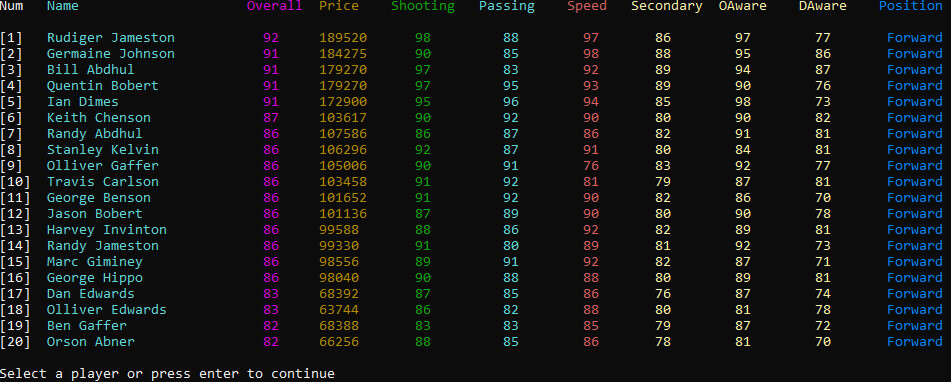This screenshot has height=382, width=951.
Task: Select the name George Hippo
Action: click(95, 278)
